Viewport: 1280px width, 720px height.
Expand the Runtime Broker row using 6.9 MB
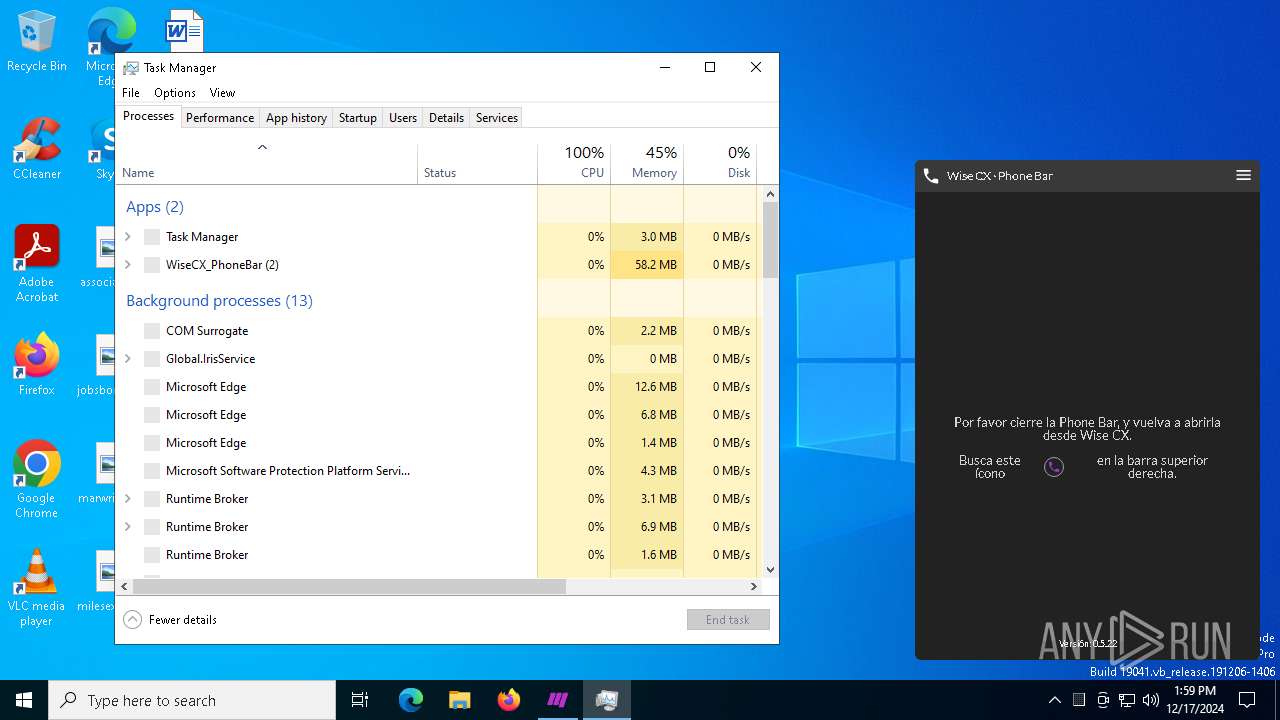pyautogui.click(x=128, y=527)
